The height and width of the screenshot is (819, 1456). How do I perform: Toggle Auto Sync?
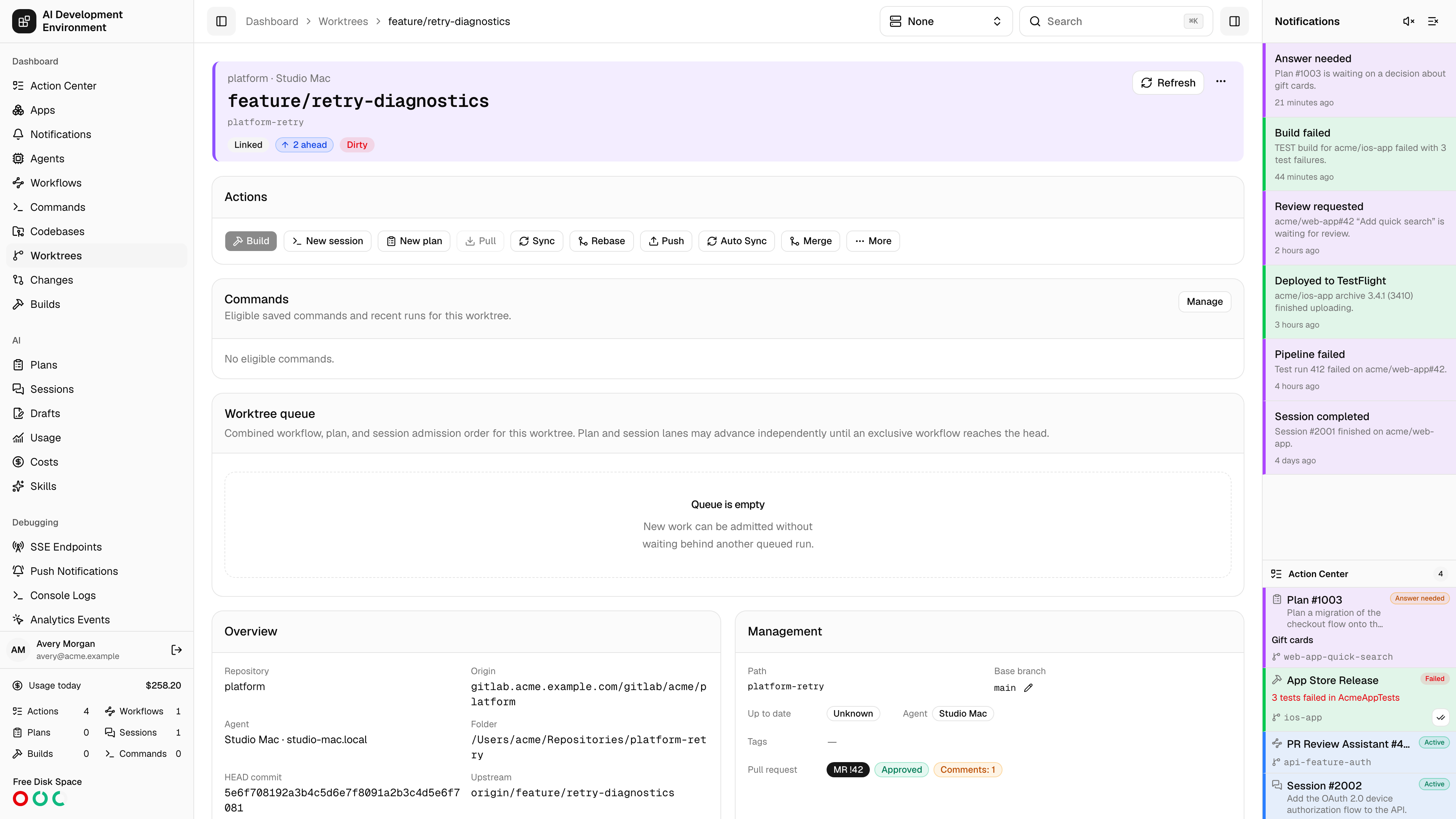coord(736,241)
